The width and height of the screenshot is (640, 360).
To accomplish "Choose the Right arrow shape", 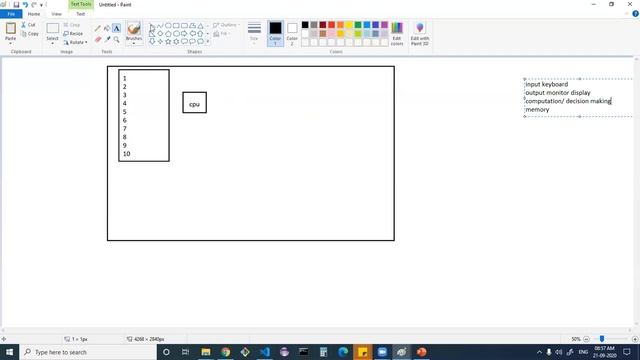I will (x=184, y=33).
